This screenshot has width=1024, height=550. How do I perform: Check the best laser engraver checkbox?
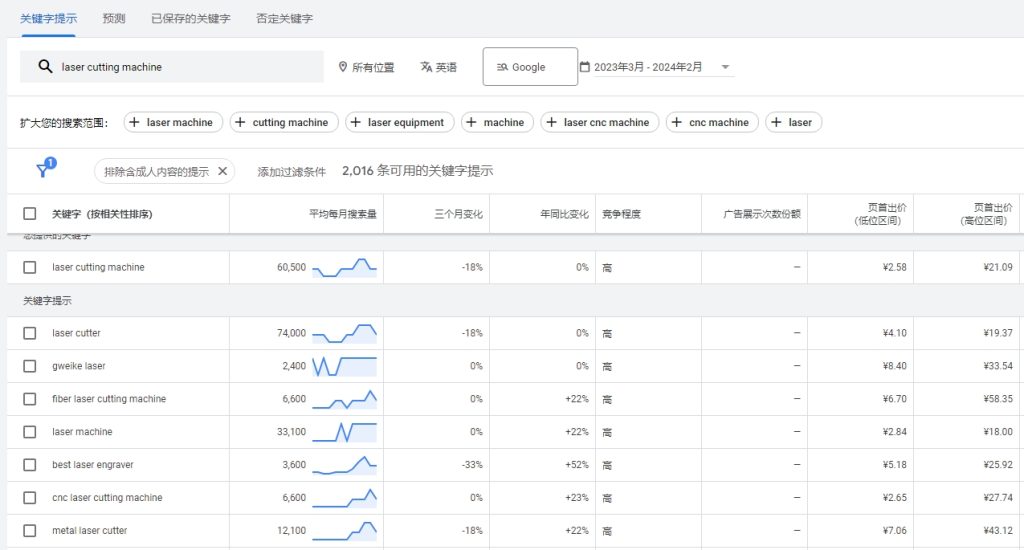pos(29,465)
